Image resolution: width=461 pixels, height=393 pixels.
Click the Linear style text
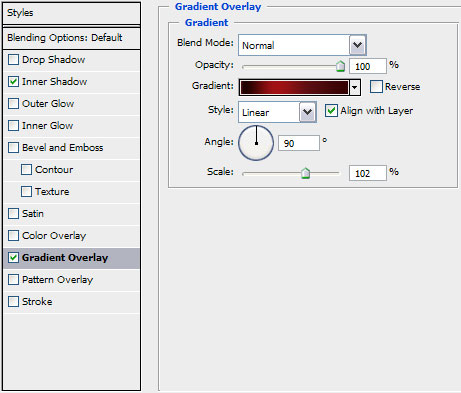256,113
